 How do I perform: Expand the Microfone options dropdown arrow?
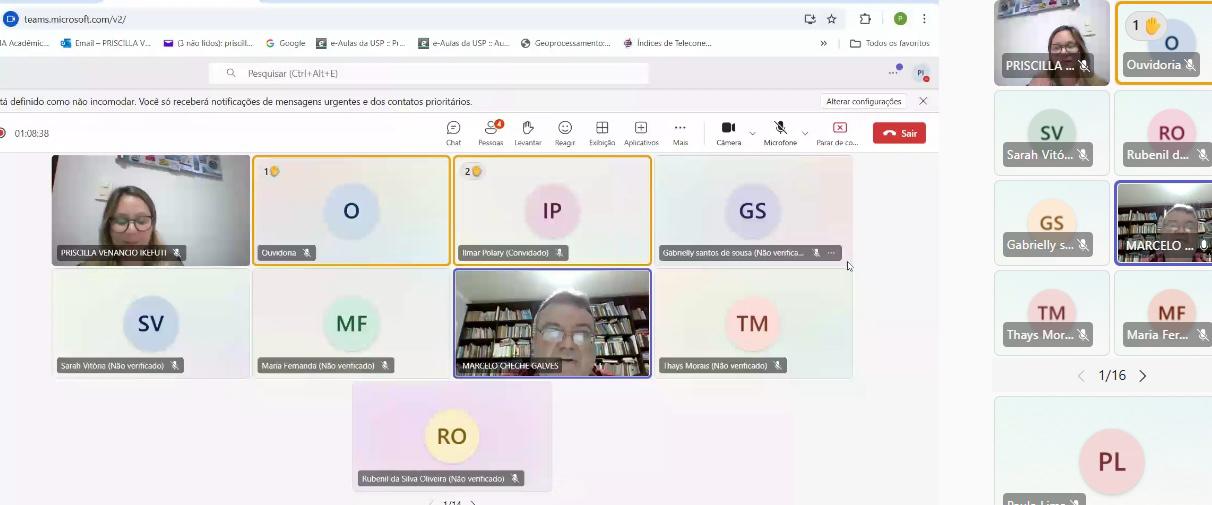point(805,133)
